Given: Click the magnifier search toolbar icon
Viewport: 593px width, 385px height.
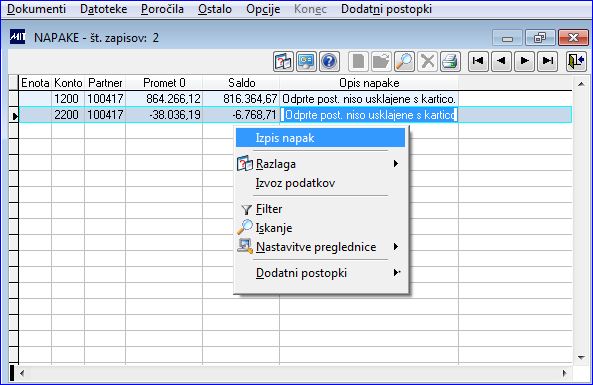Looking at the screenshot, I should (x=404, y=61).
